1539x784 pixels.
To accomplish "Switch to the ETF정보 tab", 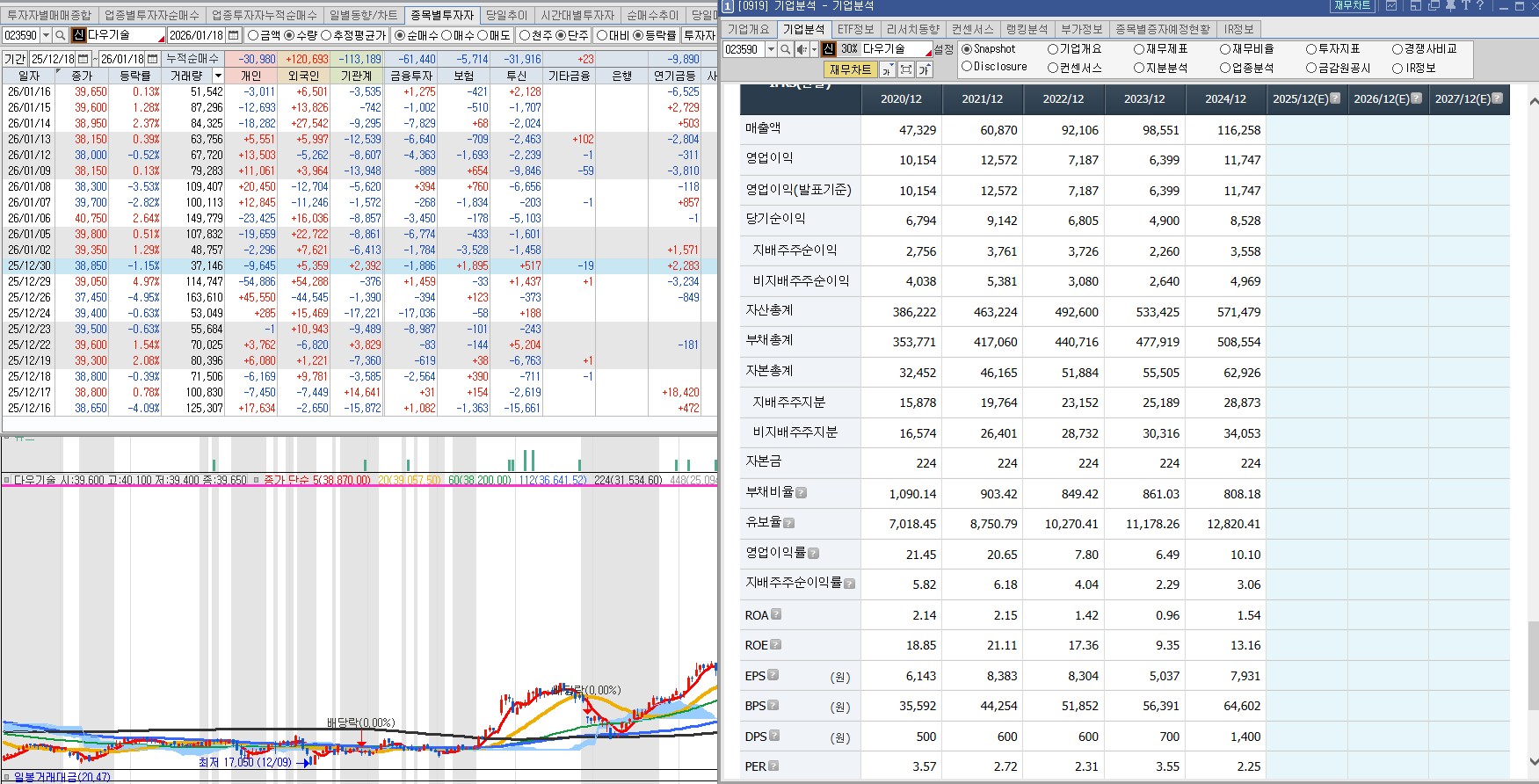I will pyautogui.click(x=855, y=29).
